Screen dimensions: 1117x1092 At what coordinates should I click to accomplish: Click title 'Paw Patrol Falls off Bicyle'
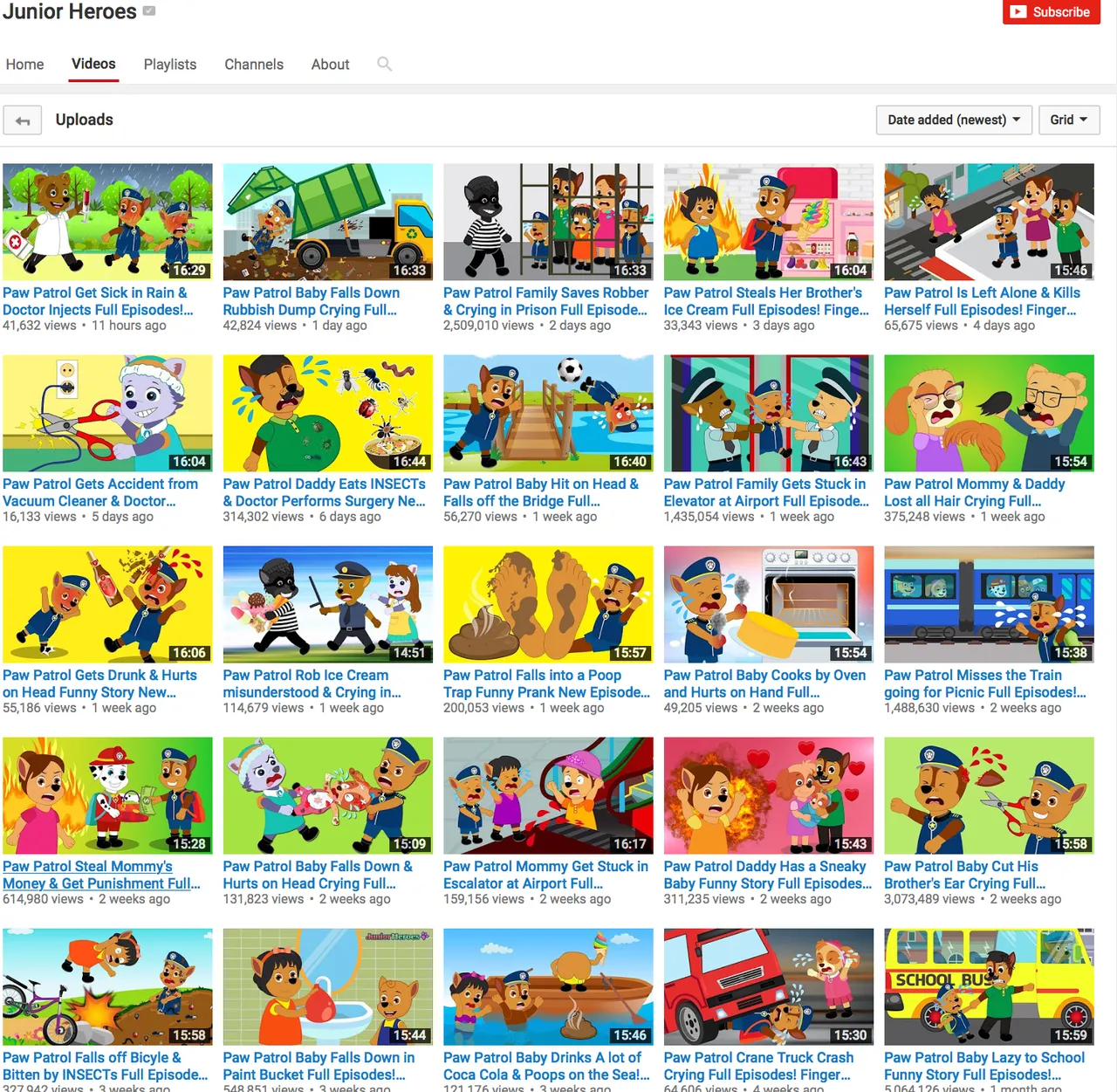(105, 1066)
